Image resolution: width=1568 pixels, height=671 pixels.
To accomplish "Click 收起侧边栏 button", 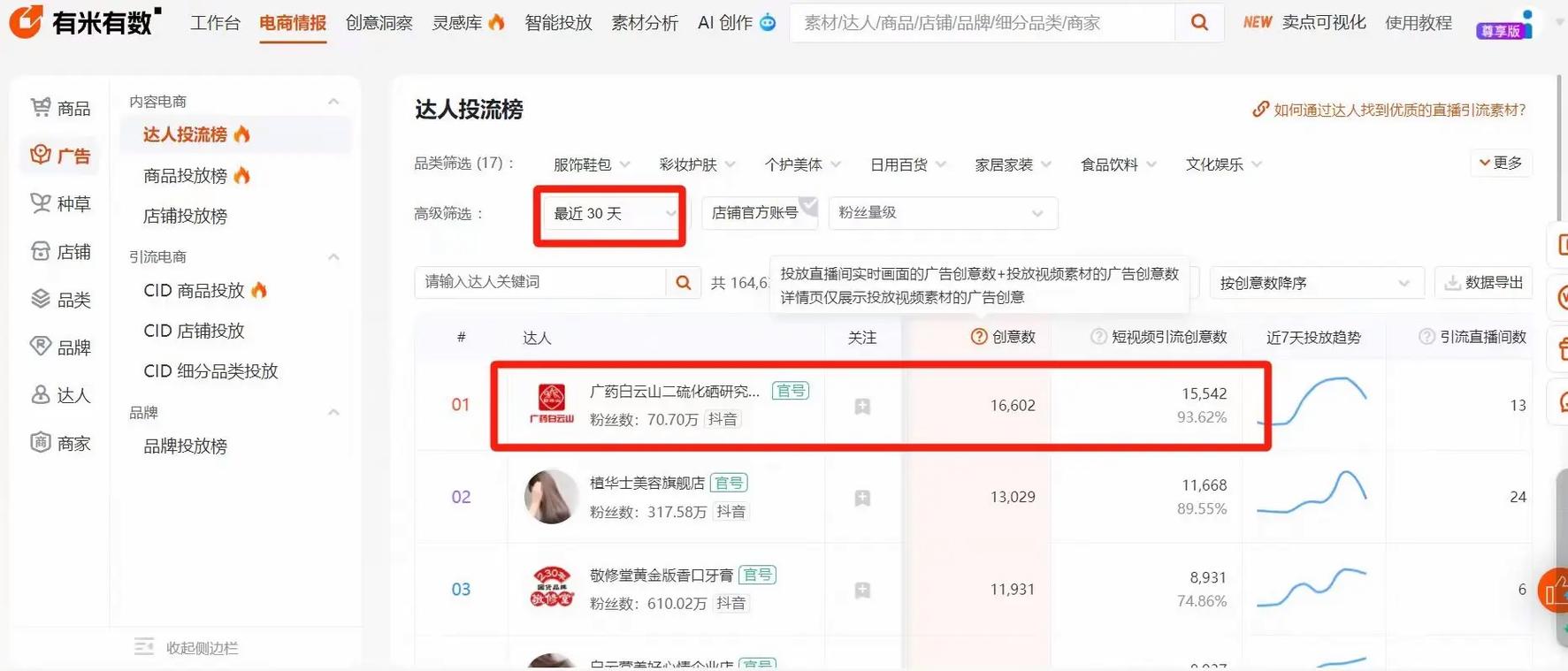I will pos(186,648).
